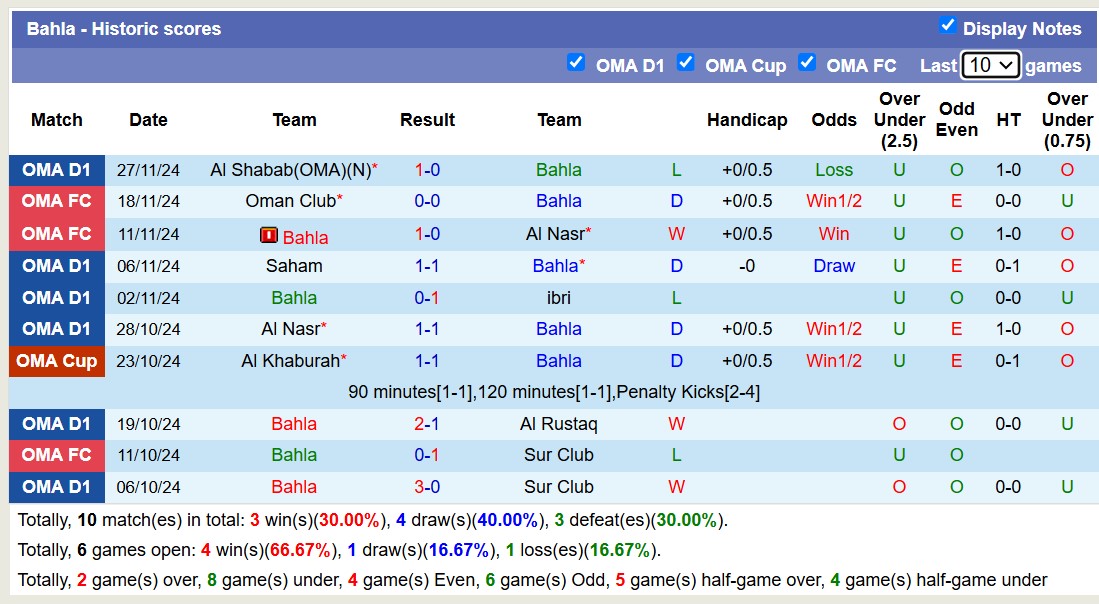Viewport: 1099px width, 604px height.
Task: Open the ibri team page
Action: click(559, 298)
